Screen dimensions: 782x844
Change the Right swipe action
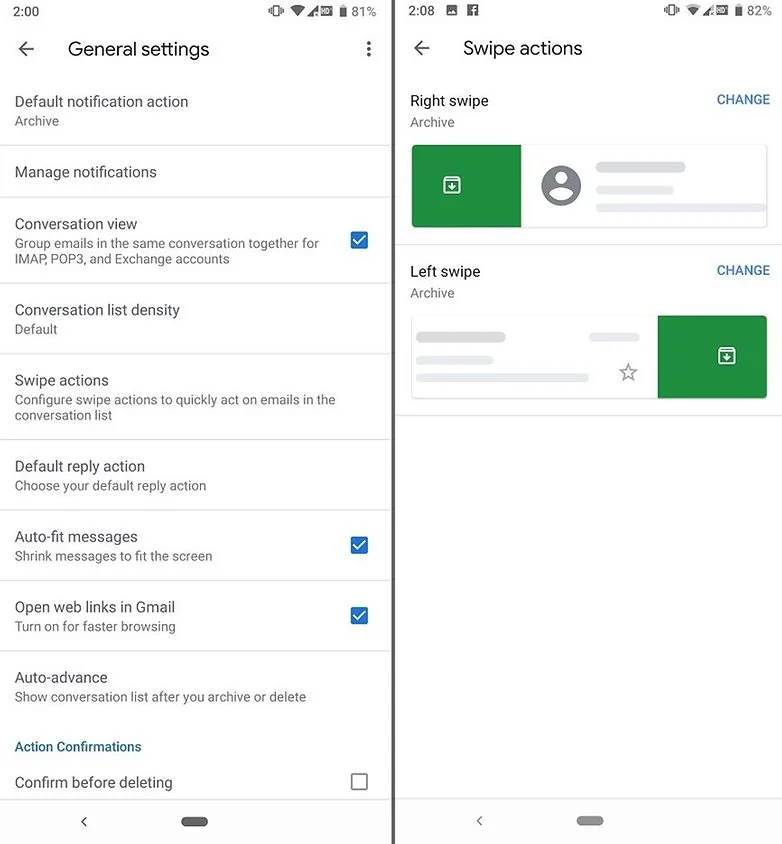(743, 100)
